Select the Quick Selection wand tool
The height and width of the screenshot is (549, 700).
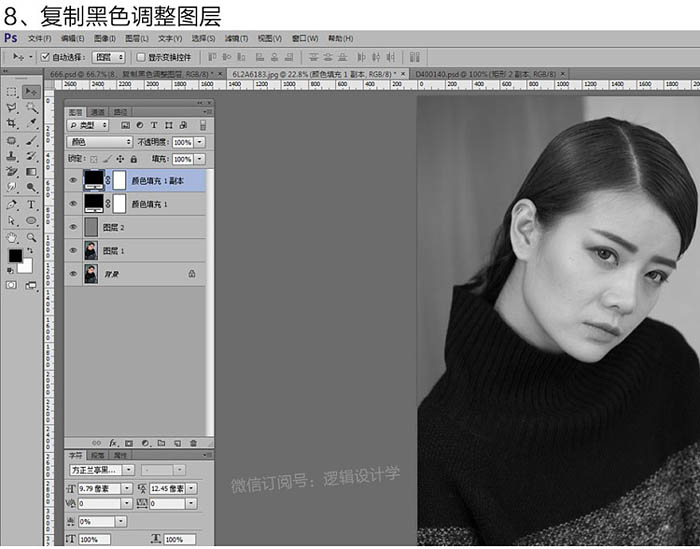click(31, 108)
